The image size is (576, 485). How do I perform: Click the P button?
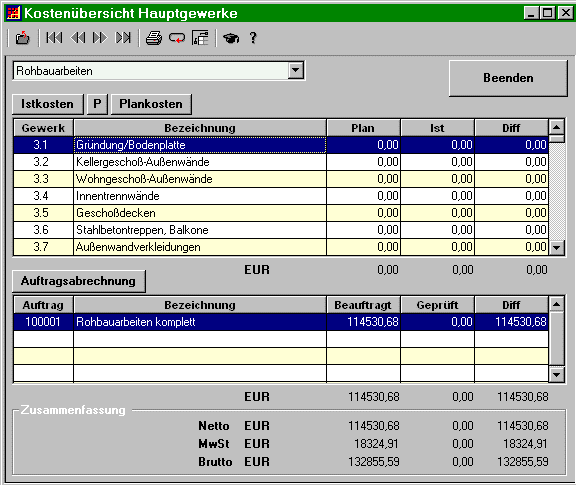(97, 104)
